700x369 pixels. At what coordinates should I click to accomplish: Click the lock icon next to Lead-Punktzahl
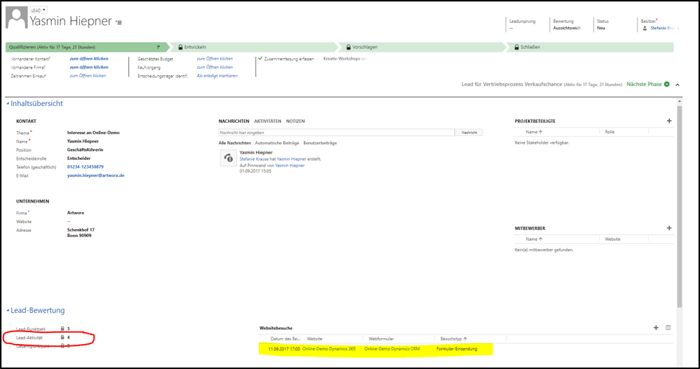pos(62,329)
